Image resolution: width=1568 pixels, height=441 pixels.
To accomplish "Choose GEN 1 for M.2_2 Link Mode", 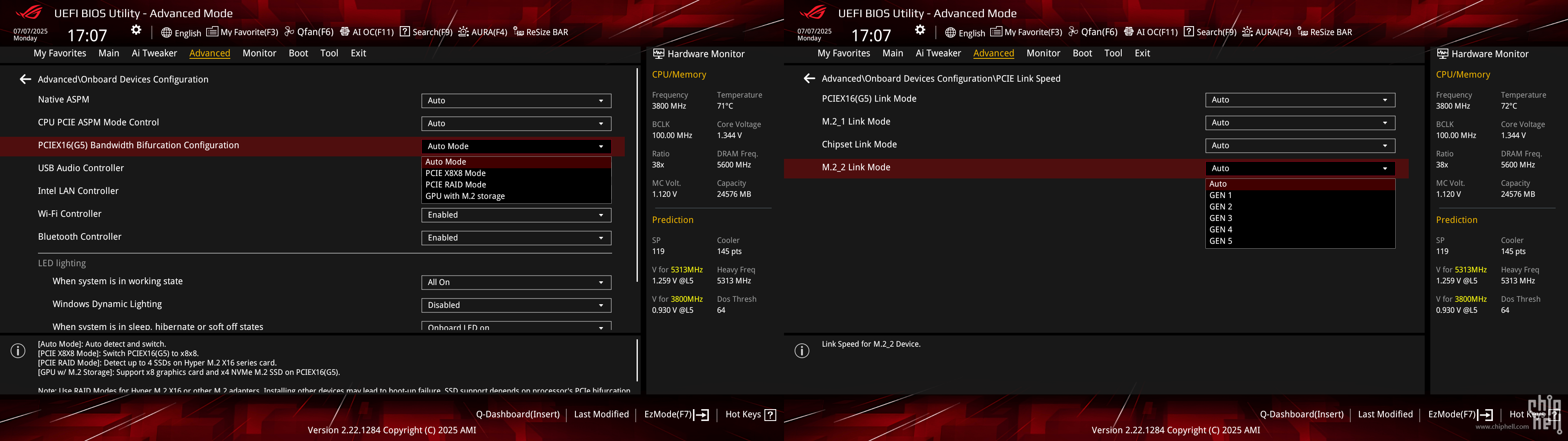I will click(1300, 195).
